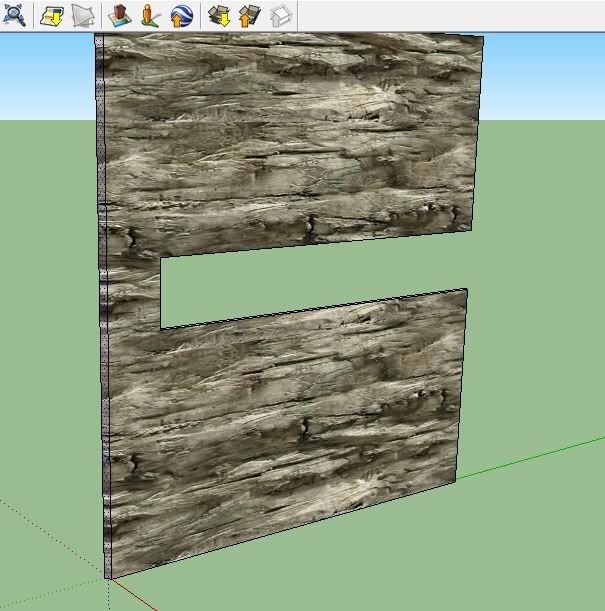Open the Add New Building tool

coord(120,16)
